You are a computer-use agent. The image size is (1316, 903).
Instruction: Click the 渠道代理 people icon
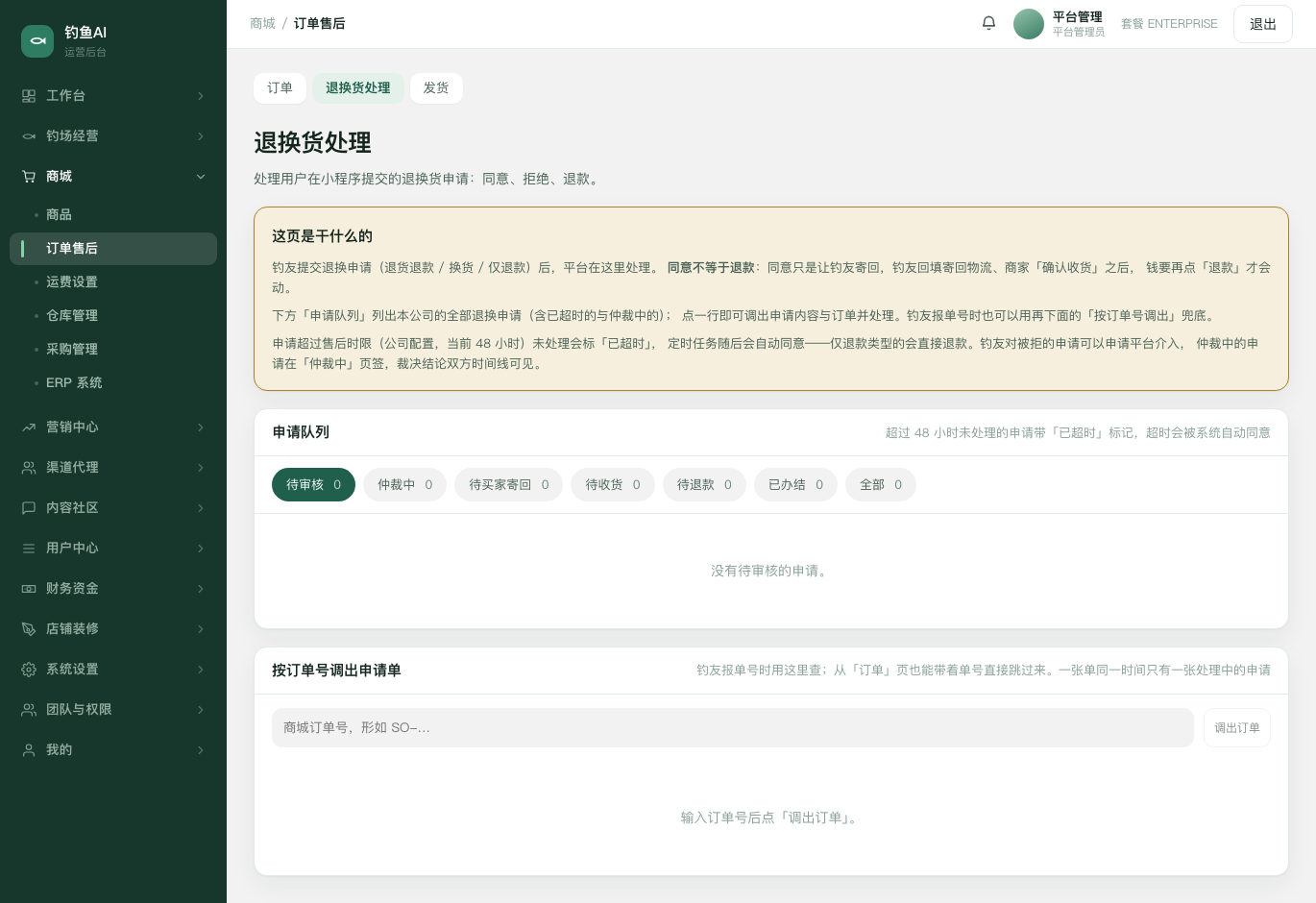click(29, 468)
